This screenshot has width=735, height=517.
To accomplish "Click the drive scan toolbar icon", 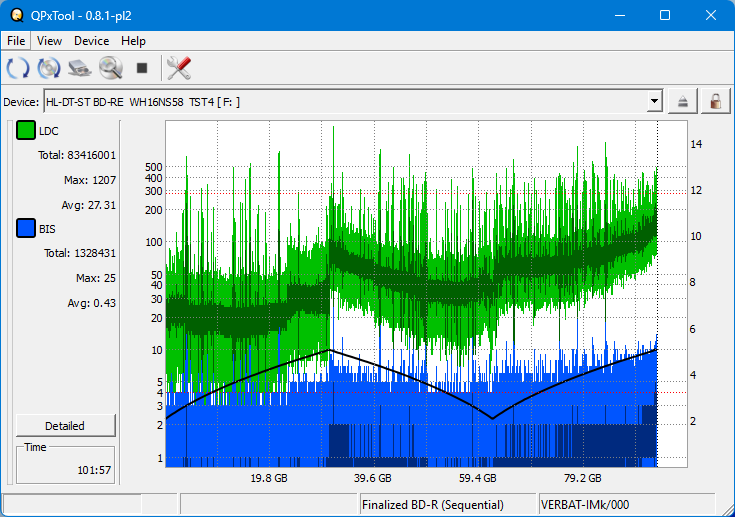I will [x=79, y=68].
